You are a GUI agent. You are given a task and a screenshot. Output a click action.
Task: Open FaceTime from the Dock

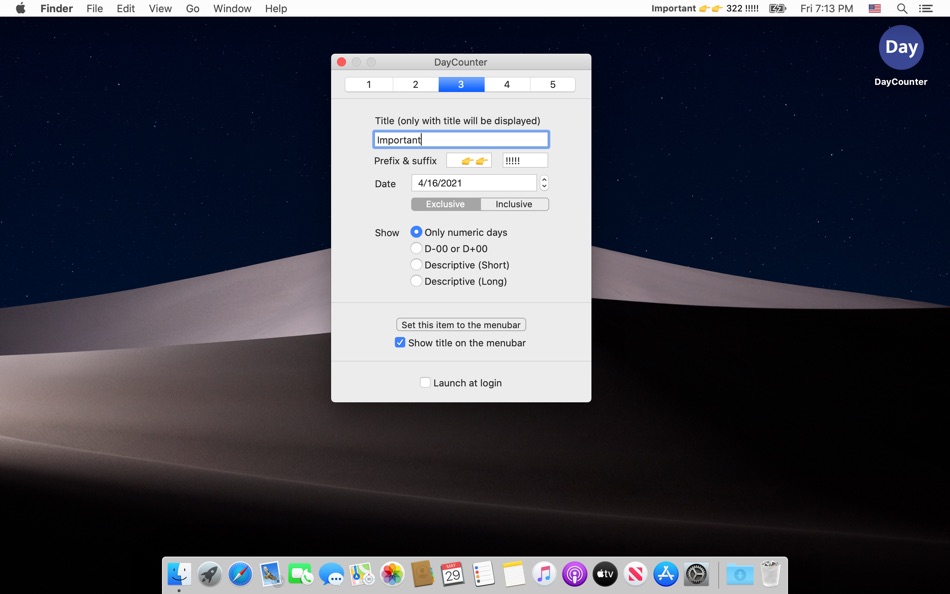tap(301, 573)
